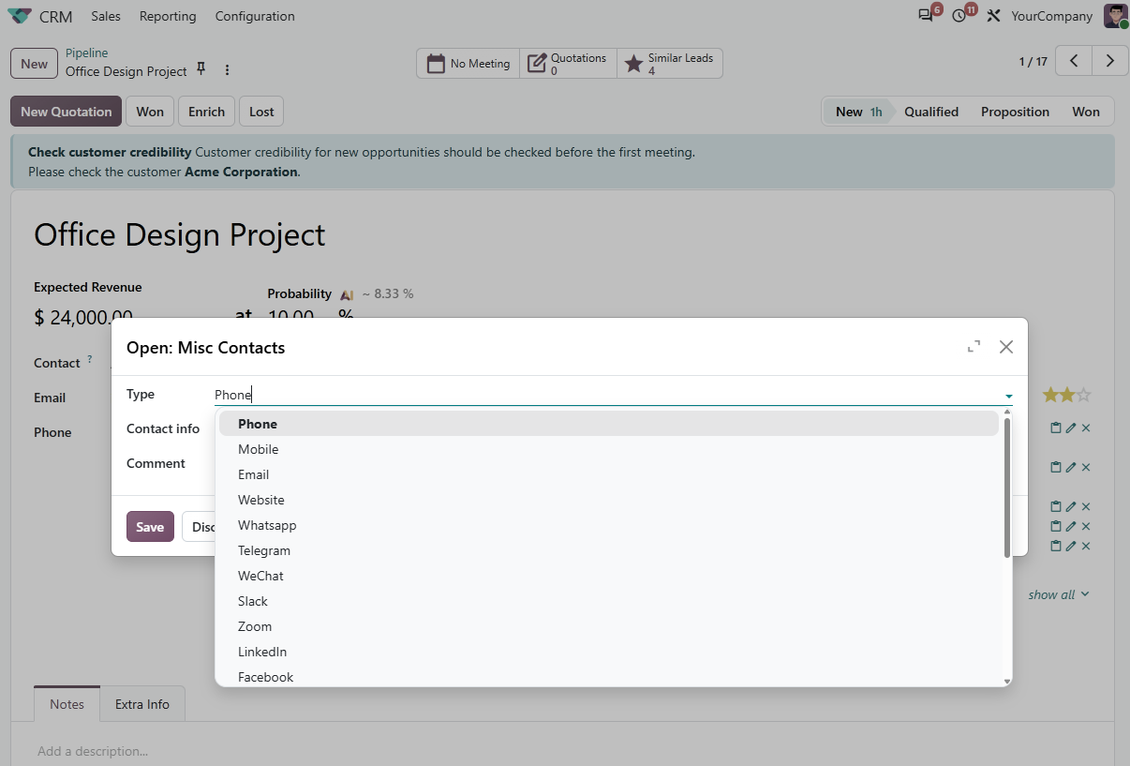This screenshot has height=766, width=1130.
Task: Open the user avatar menu
Action: (1115, 16)
